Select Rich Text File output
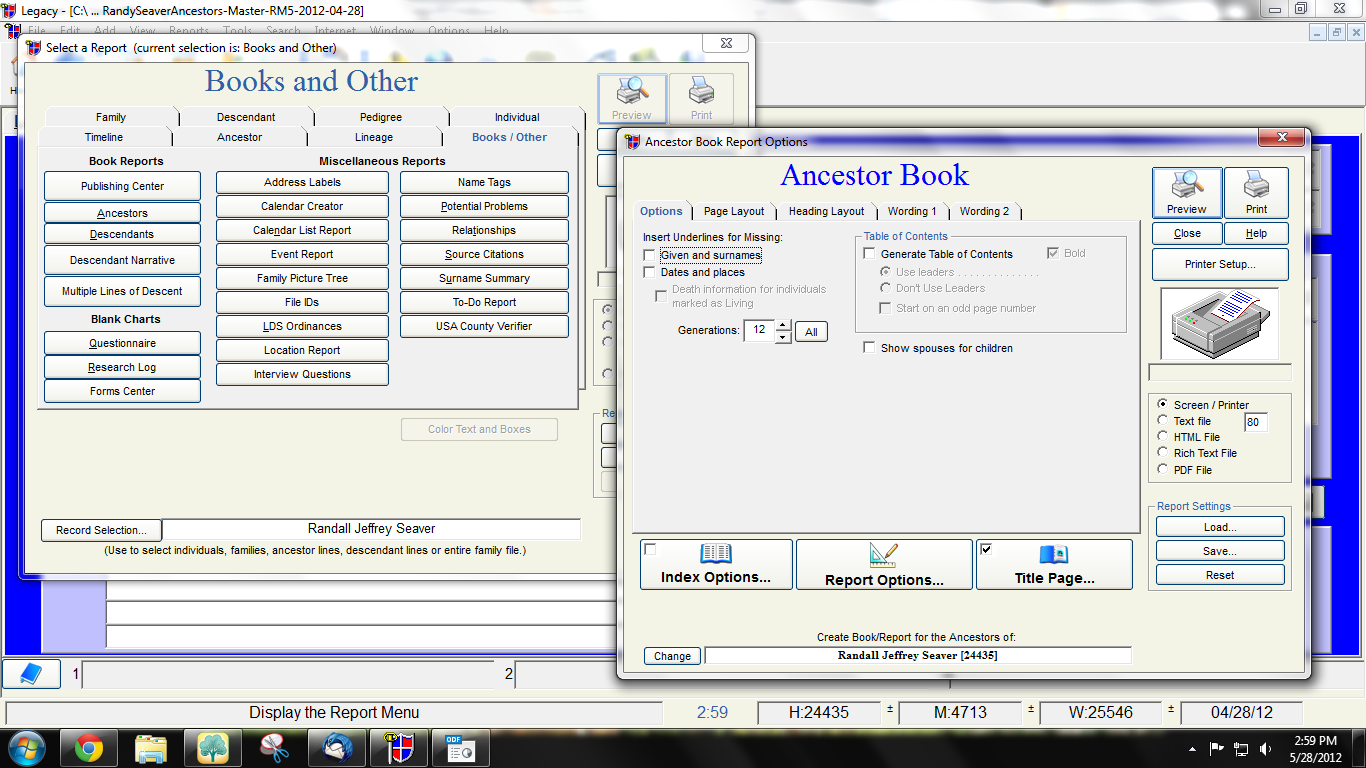 pyautogui.click(x=1163, y=453)
